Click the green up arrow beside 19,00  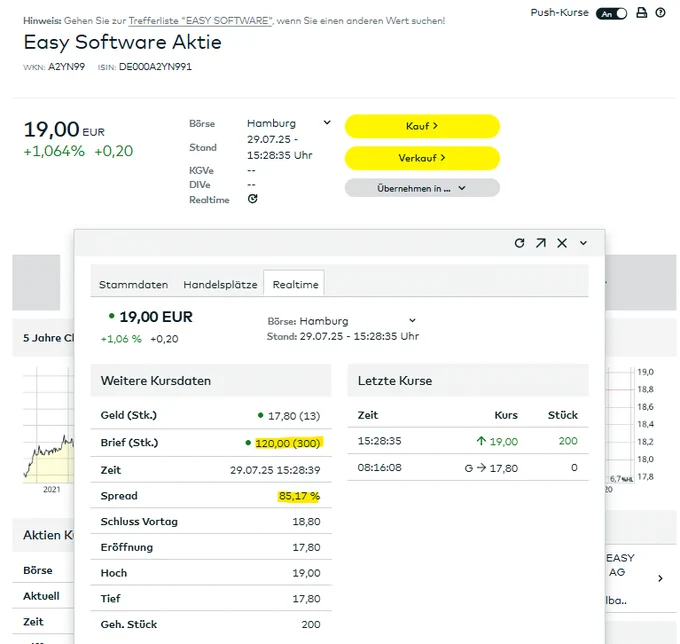point(481,441)
